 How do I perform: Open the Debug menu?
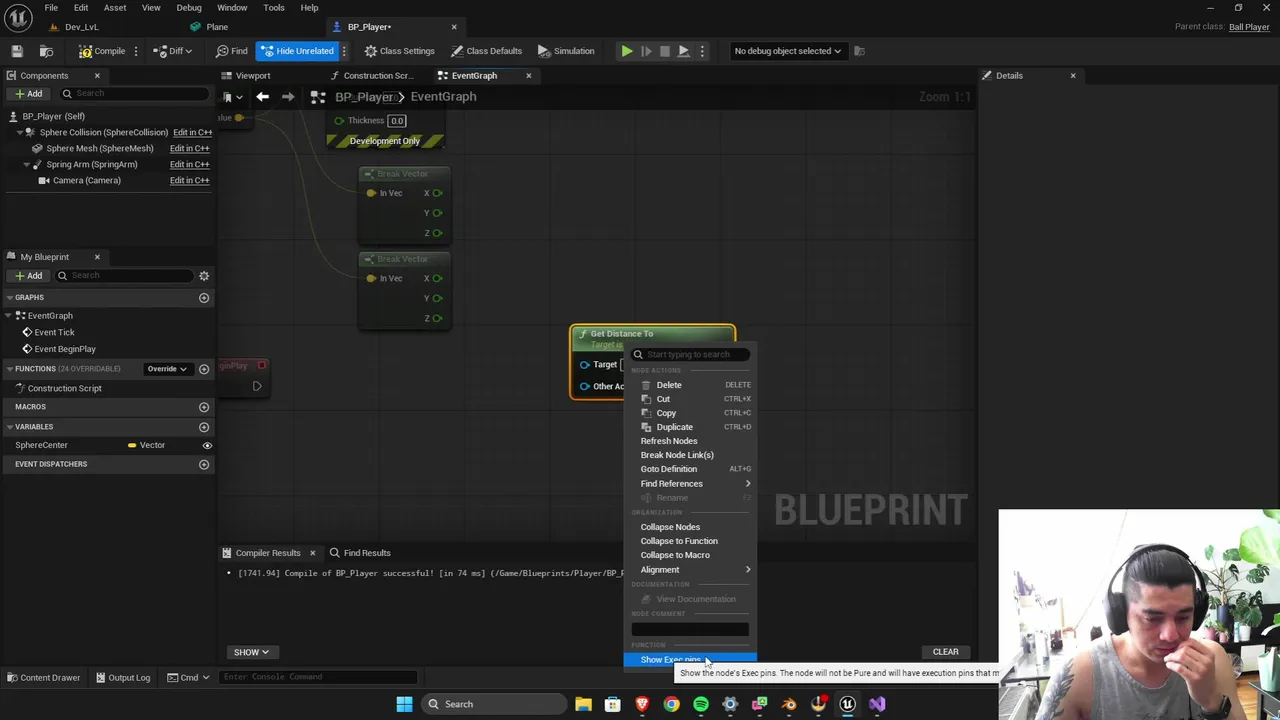tap(189, 7)
